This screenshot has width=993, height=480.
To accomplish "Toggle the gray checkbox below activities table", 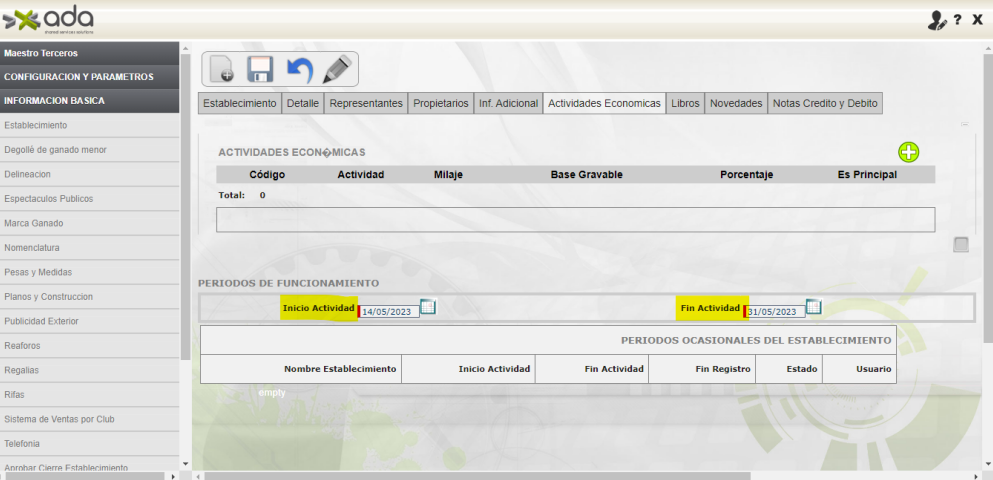I will (960, 245).
